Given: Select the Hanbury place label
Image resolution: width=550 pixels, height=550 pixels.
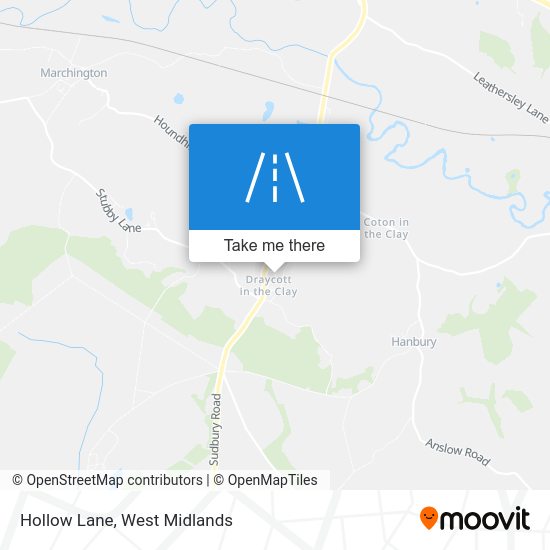Looking at the screenshot, I should 414,341.
